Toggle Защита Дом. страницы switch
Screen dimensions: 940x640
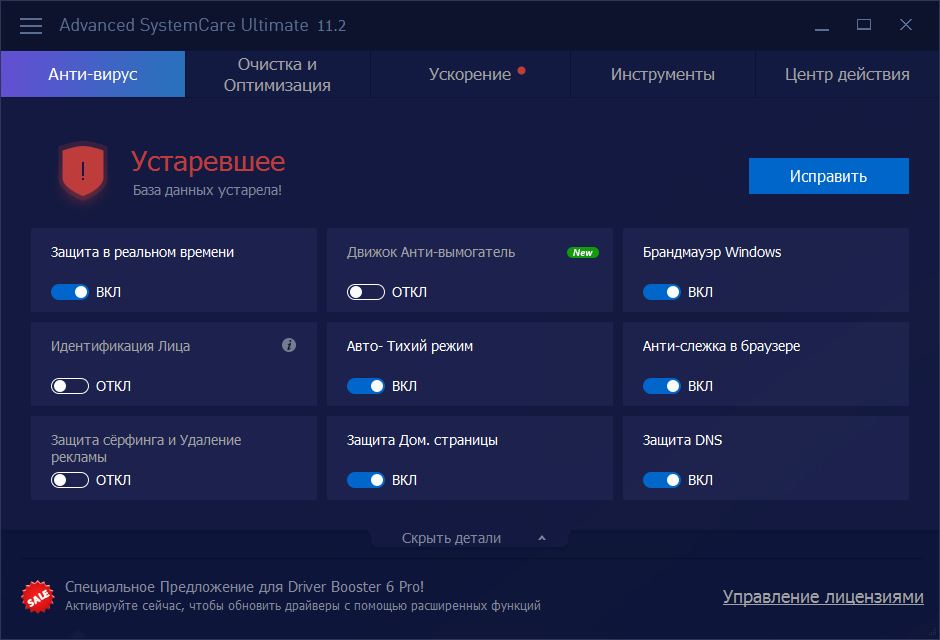point(366,480)
